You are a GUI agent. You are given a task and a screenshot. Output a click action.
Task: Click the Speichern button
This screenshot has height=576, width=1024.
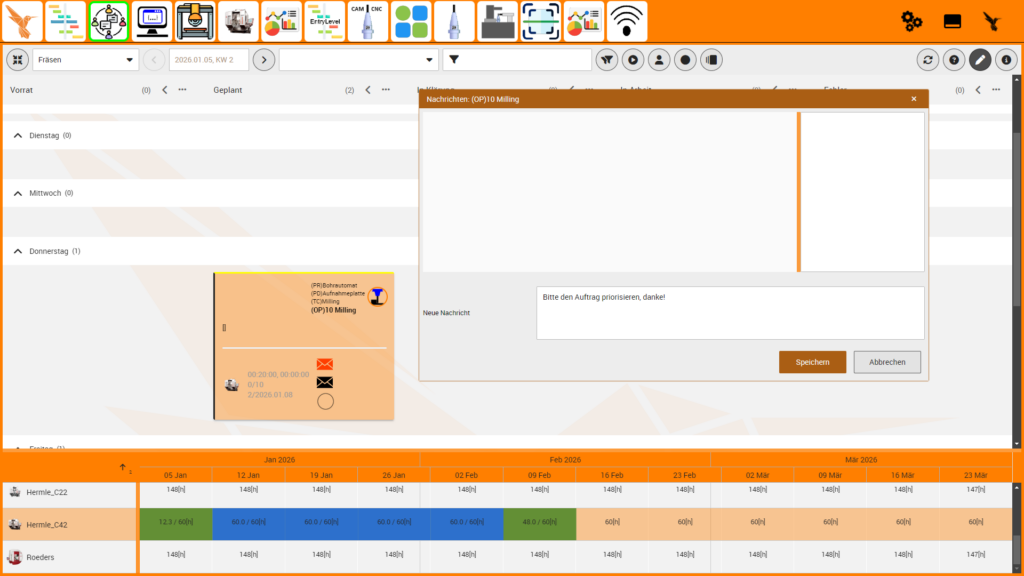click(812, 362)
